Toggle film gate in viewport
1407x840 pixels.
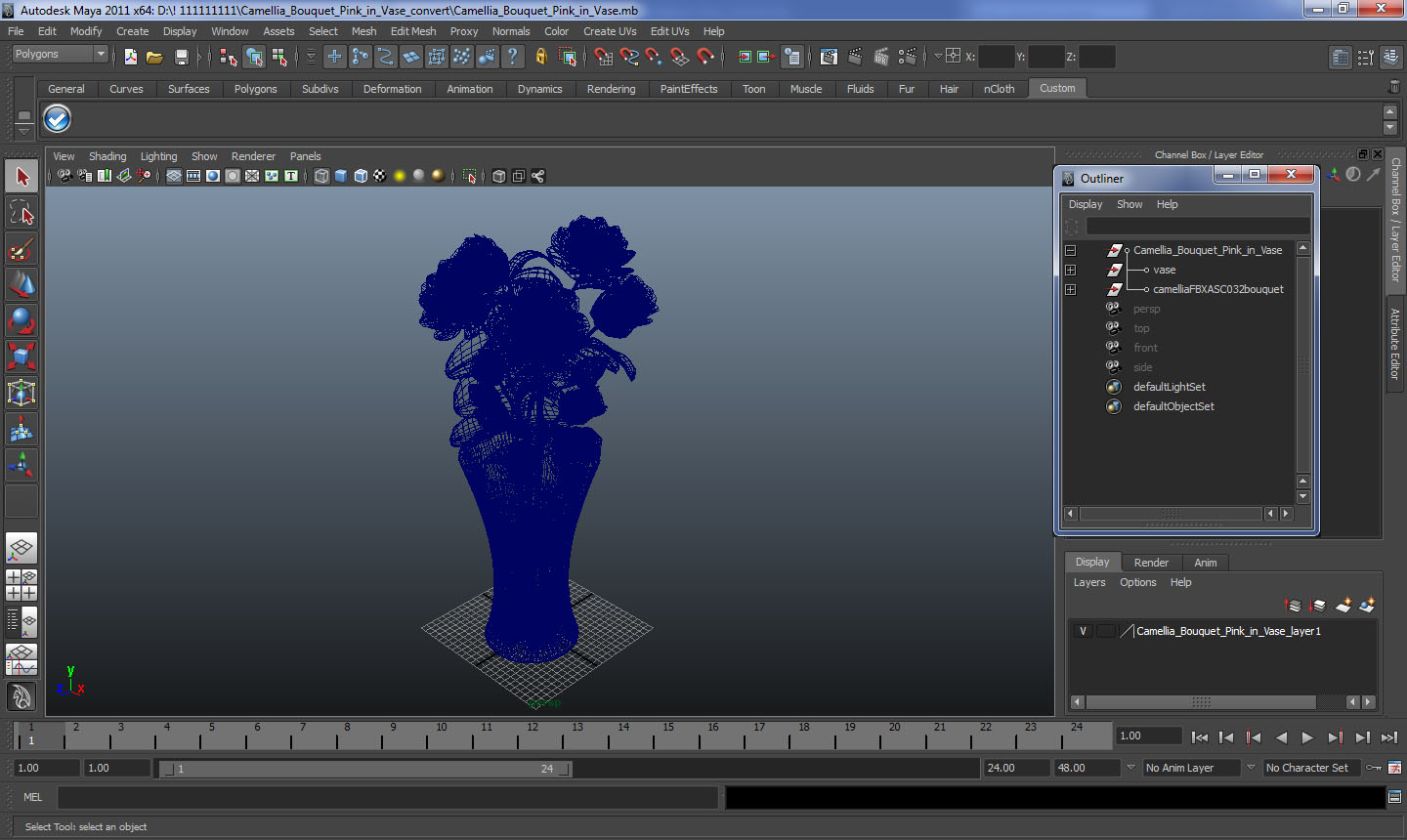[x=193, y=176]
